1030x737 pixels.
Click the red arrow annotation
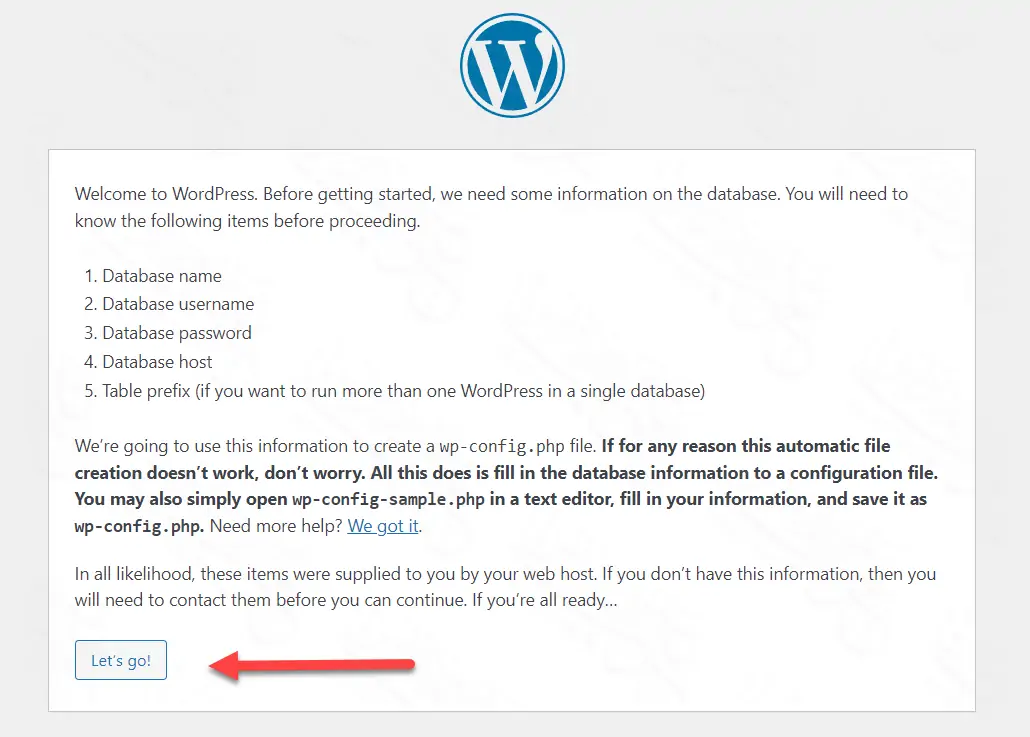point(310,664)
